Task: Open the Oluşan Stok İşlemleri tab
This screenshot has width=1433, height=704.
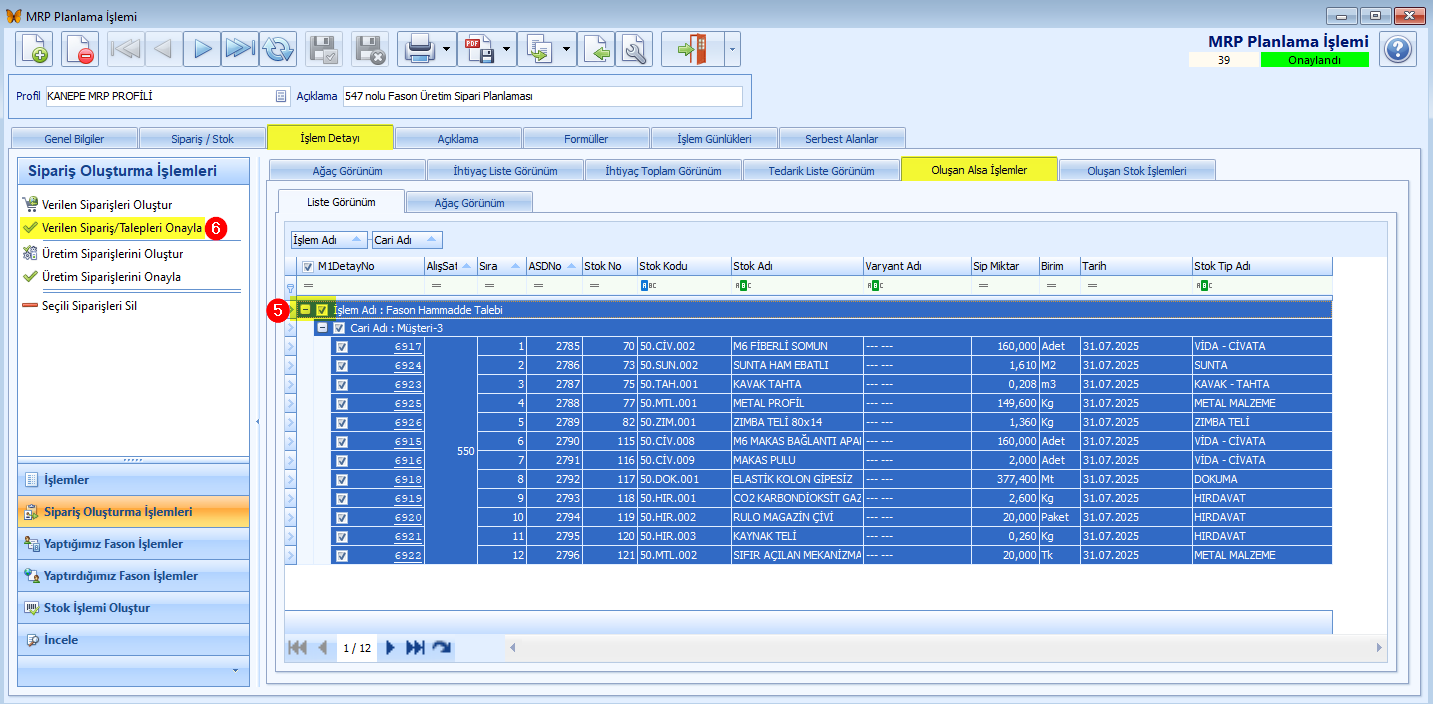Action: [x=1137, y=170]
